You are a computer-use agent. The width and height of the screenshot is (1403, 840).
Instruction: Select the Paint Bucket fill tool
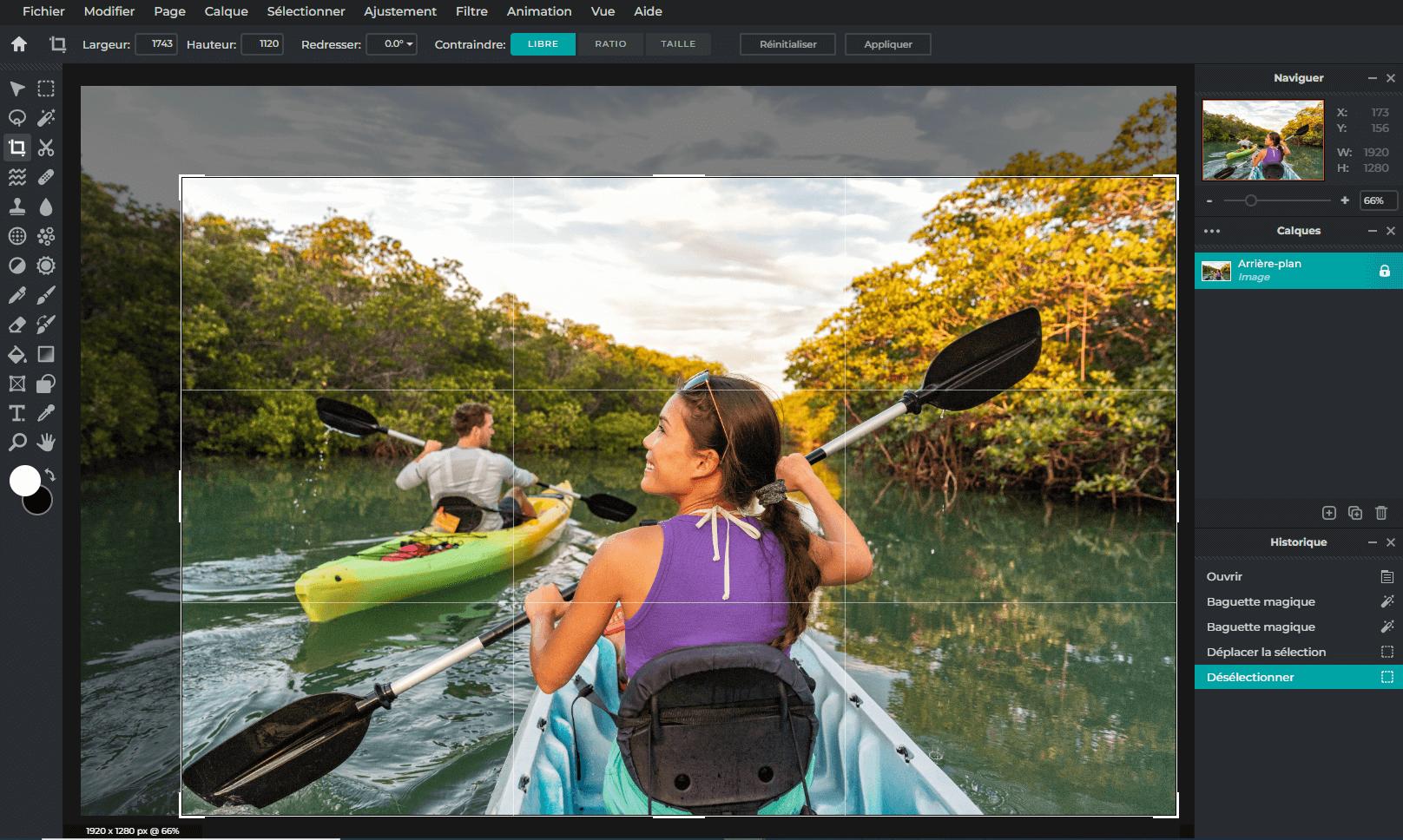(x=16, y=354)
